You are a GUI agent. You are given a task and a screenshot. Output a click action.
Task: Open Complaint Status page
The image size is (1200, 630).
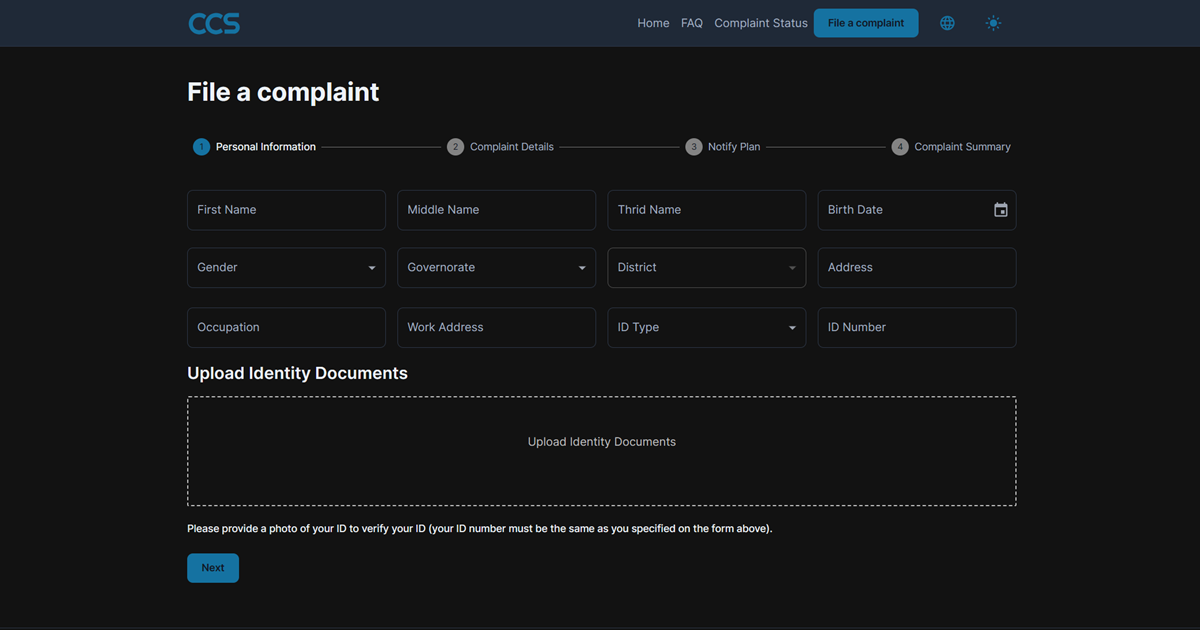click(x=760, y=23)
